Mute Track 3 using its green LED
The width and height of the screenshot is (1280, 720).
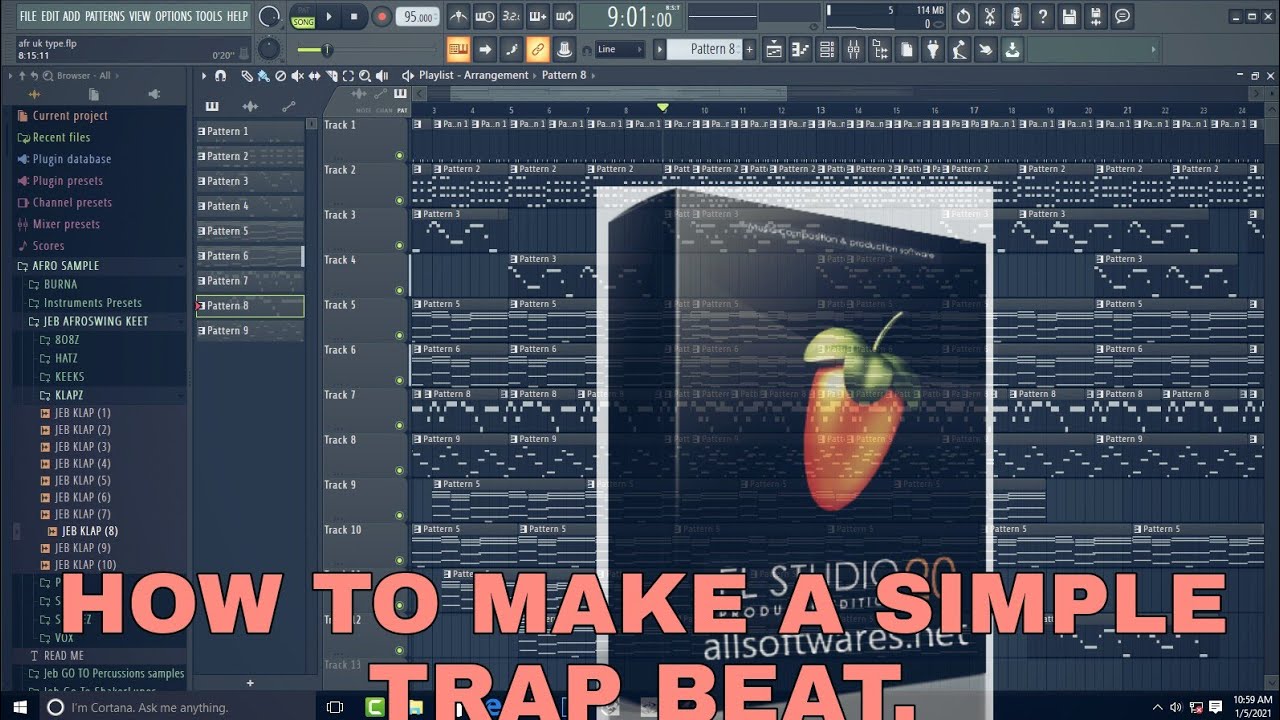coord(399,245)
